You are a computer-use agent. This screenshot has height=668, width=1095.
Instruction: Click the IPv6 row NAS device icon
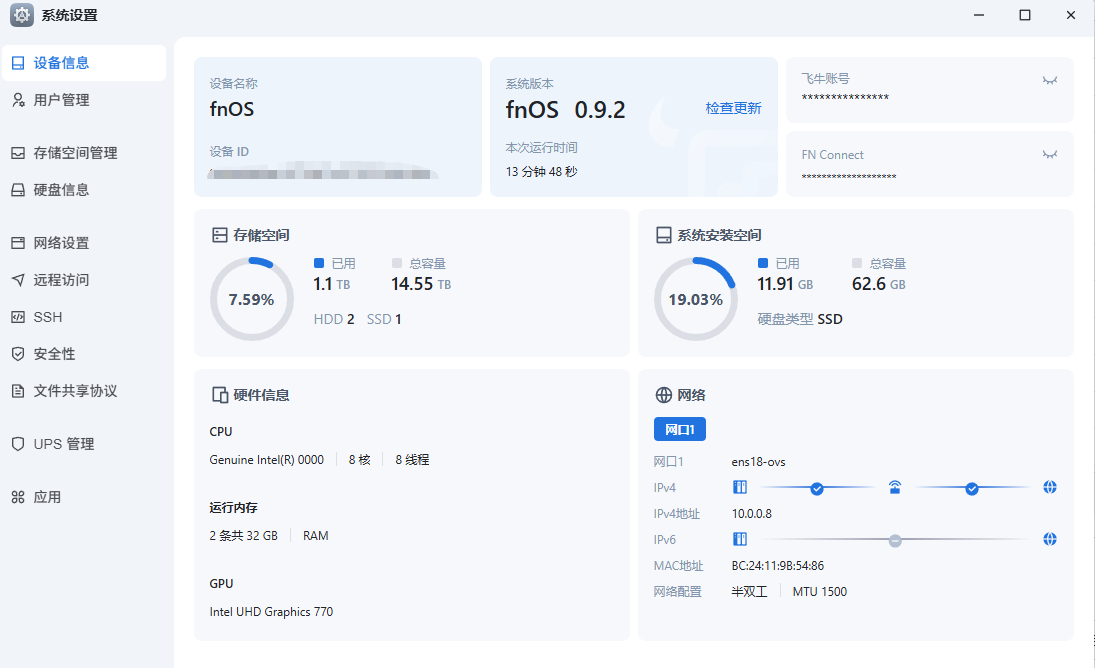click(740, 539)
